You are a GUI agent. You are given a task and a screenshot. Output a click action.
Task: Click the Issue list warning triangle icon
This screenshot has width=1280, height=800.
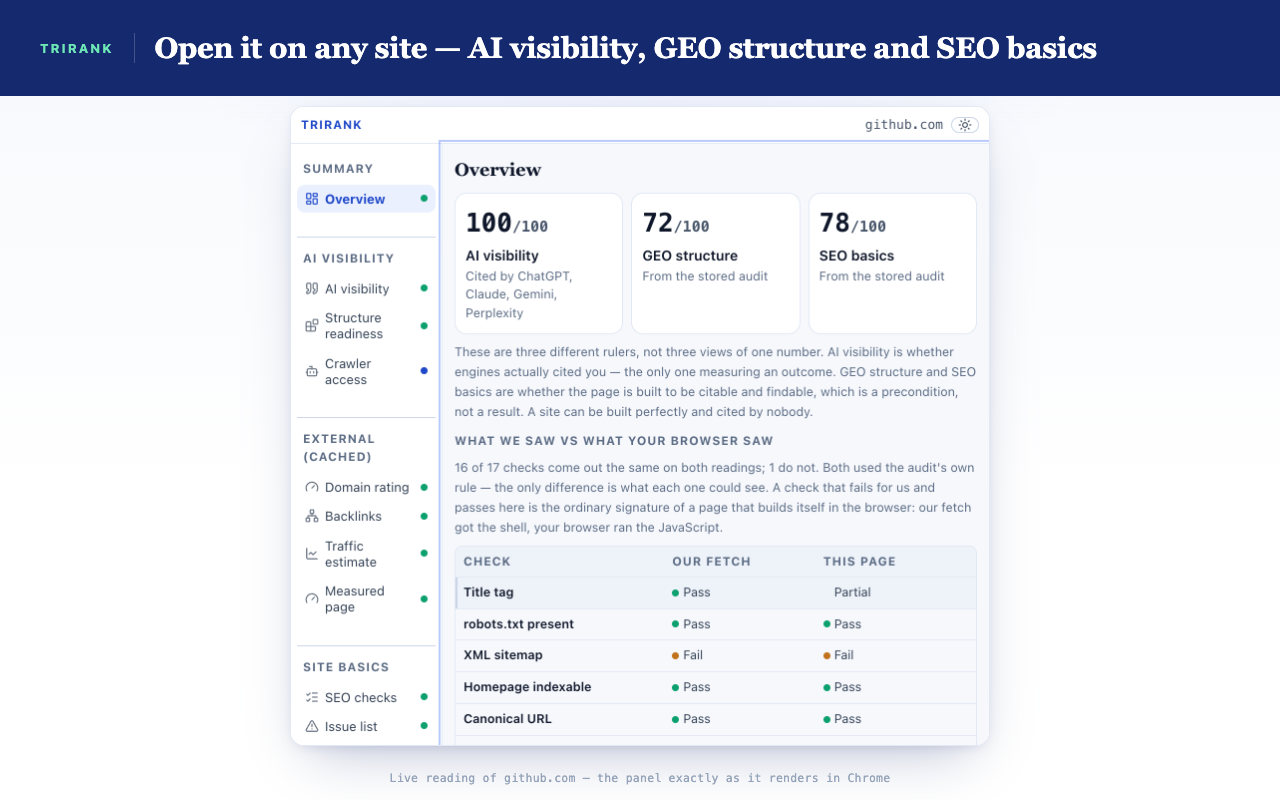(312, 727)
